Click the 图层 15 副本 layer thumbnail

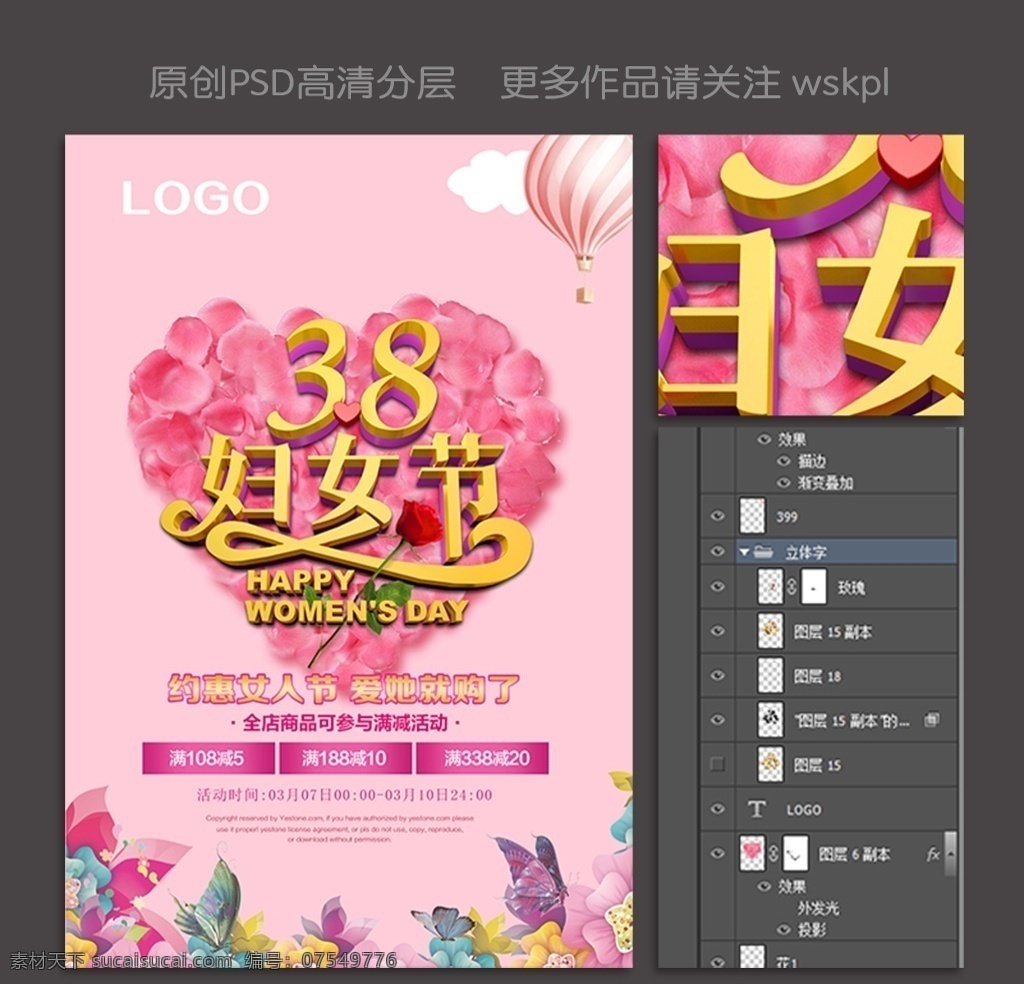pyautogui.click(x=771, y=631)
